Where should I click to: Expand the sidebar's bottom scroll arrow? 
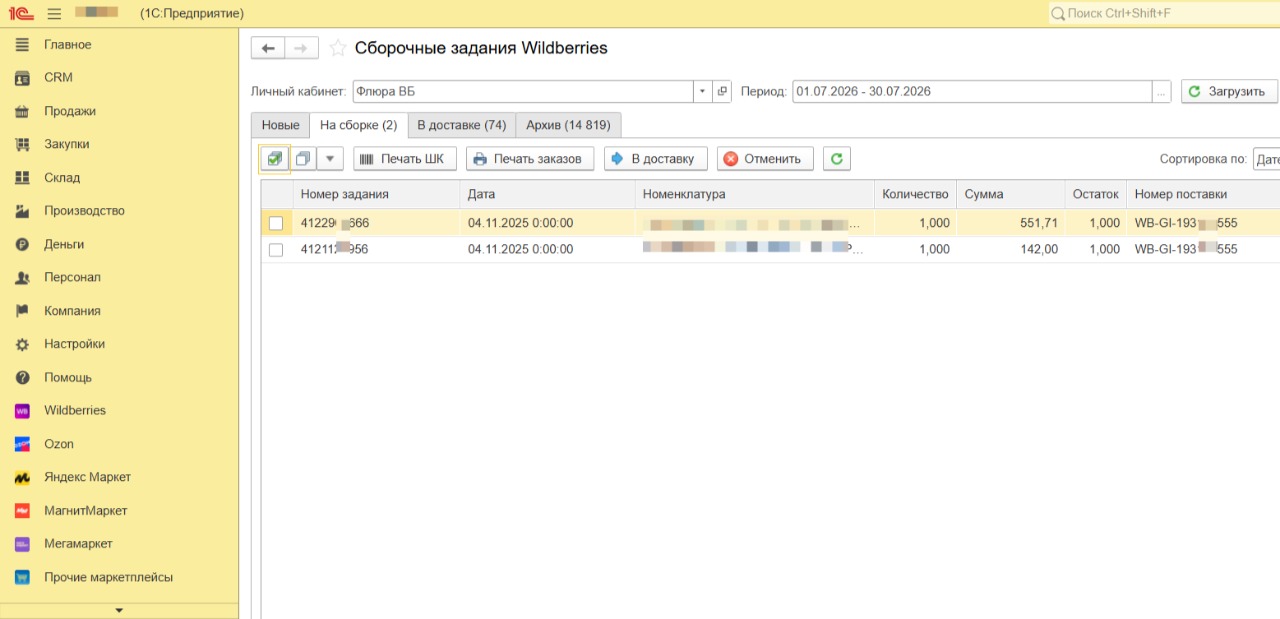click(x=119, y=610)
